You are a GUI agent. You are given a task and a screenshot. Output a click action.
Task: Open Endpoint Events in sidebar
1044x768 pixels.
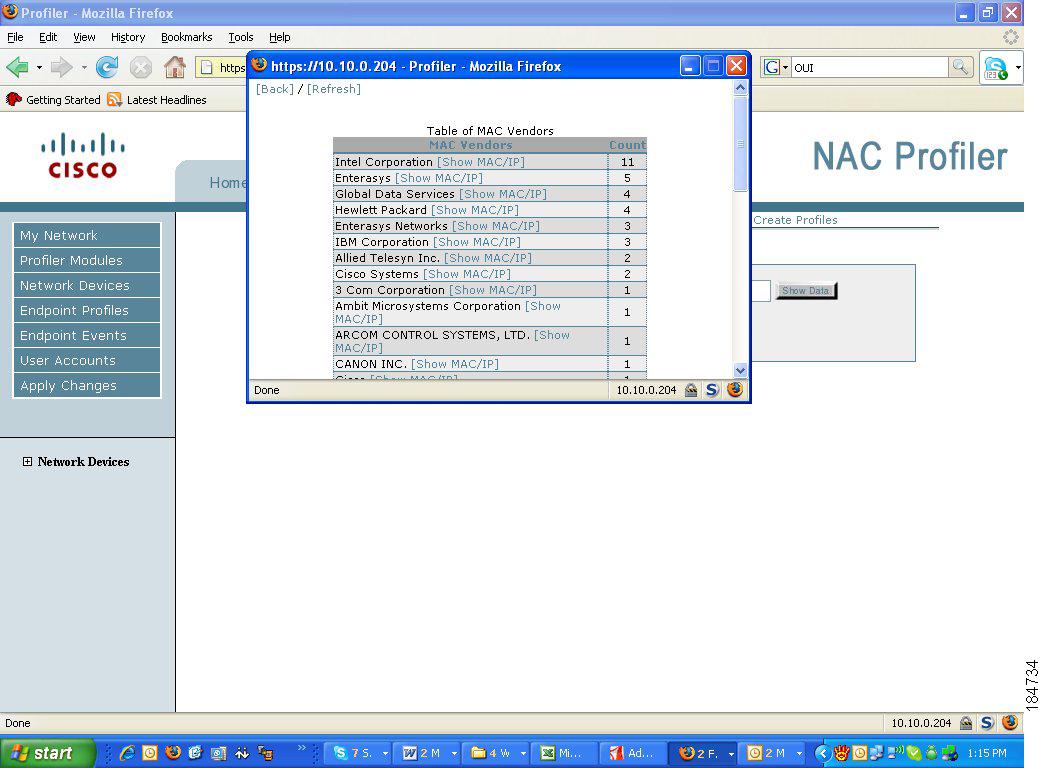point(87,335)
